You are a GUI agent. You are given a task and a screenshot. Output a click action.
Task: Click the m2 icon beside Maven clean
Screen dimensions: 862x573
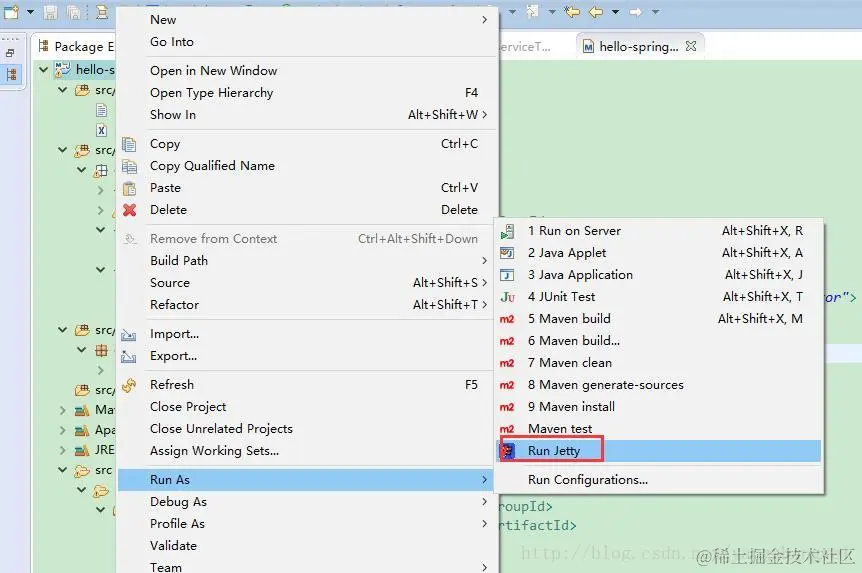[507, 363]
